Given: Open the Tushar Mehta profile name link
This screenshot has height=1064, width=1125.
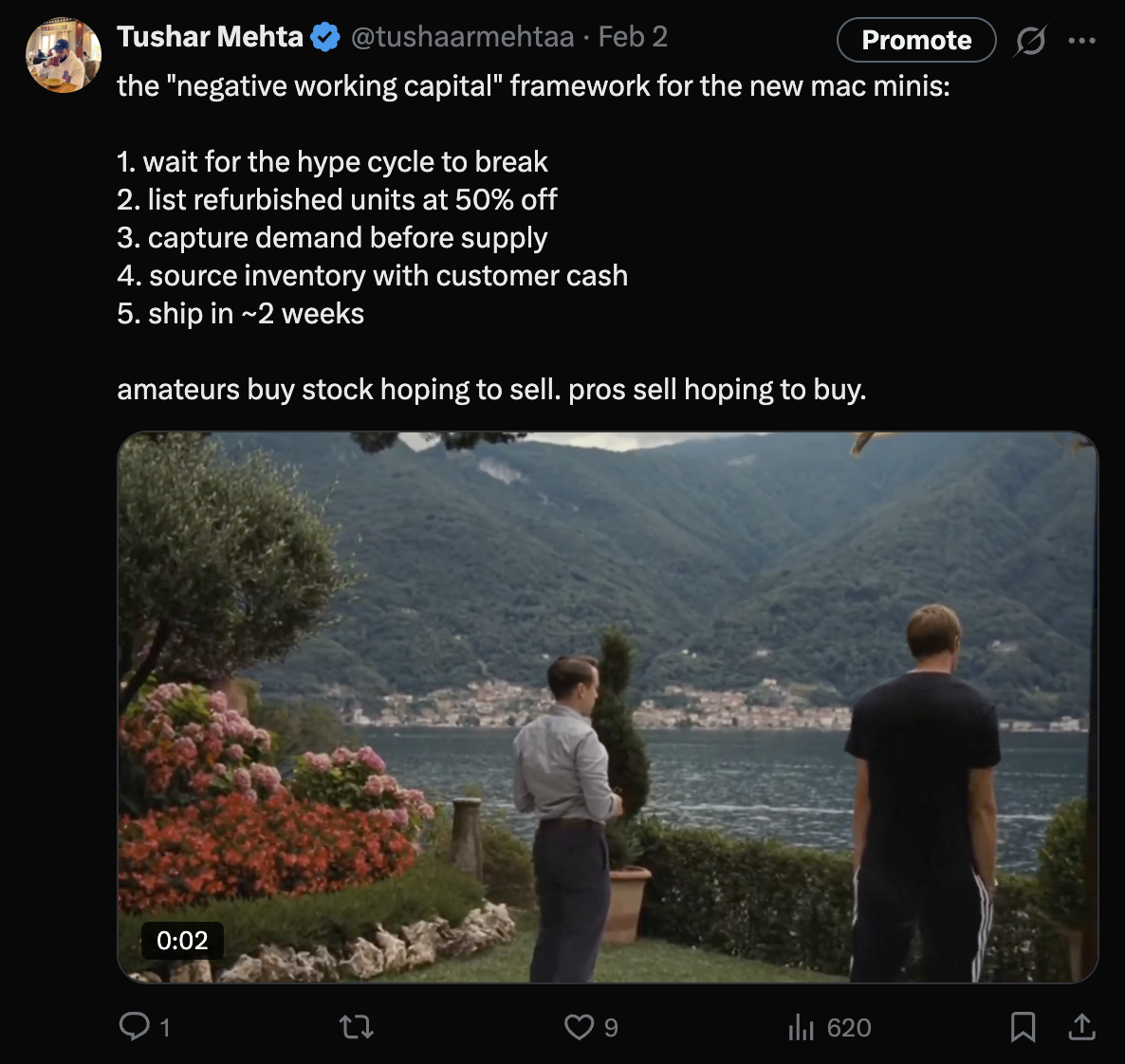Looking at the screenshot, I should click(211, 37).
